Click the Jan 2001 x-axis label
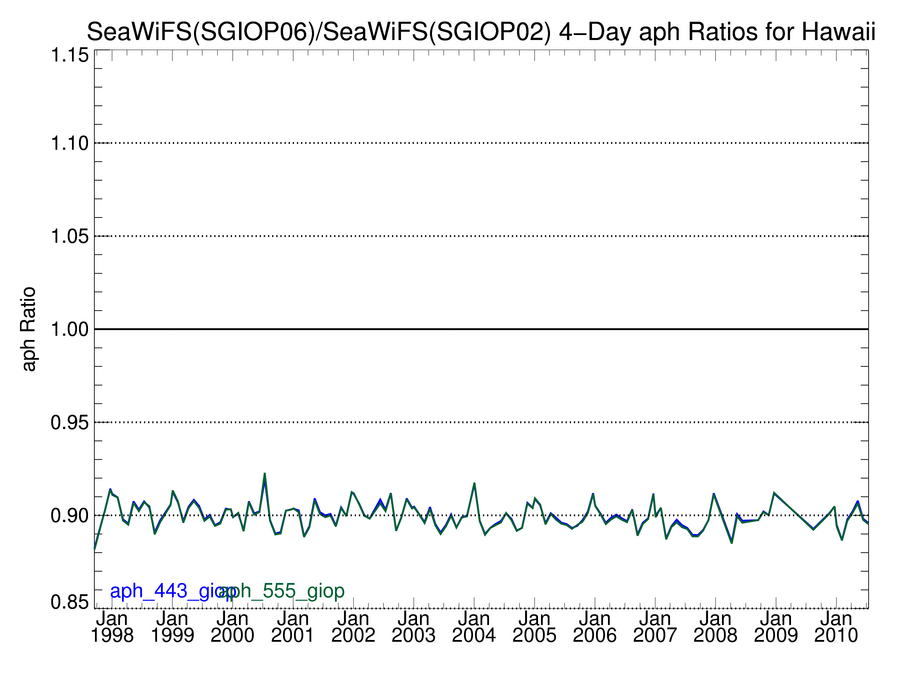This screenshot has width=900, height=675. tap(293, 627)
